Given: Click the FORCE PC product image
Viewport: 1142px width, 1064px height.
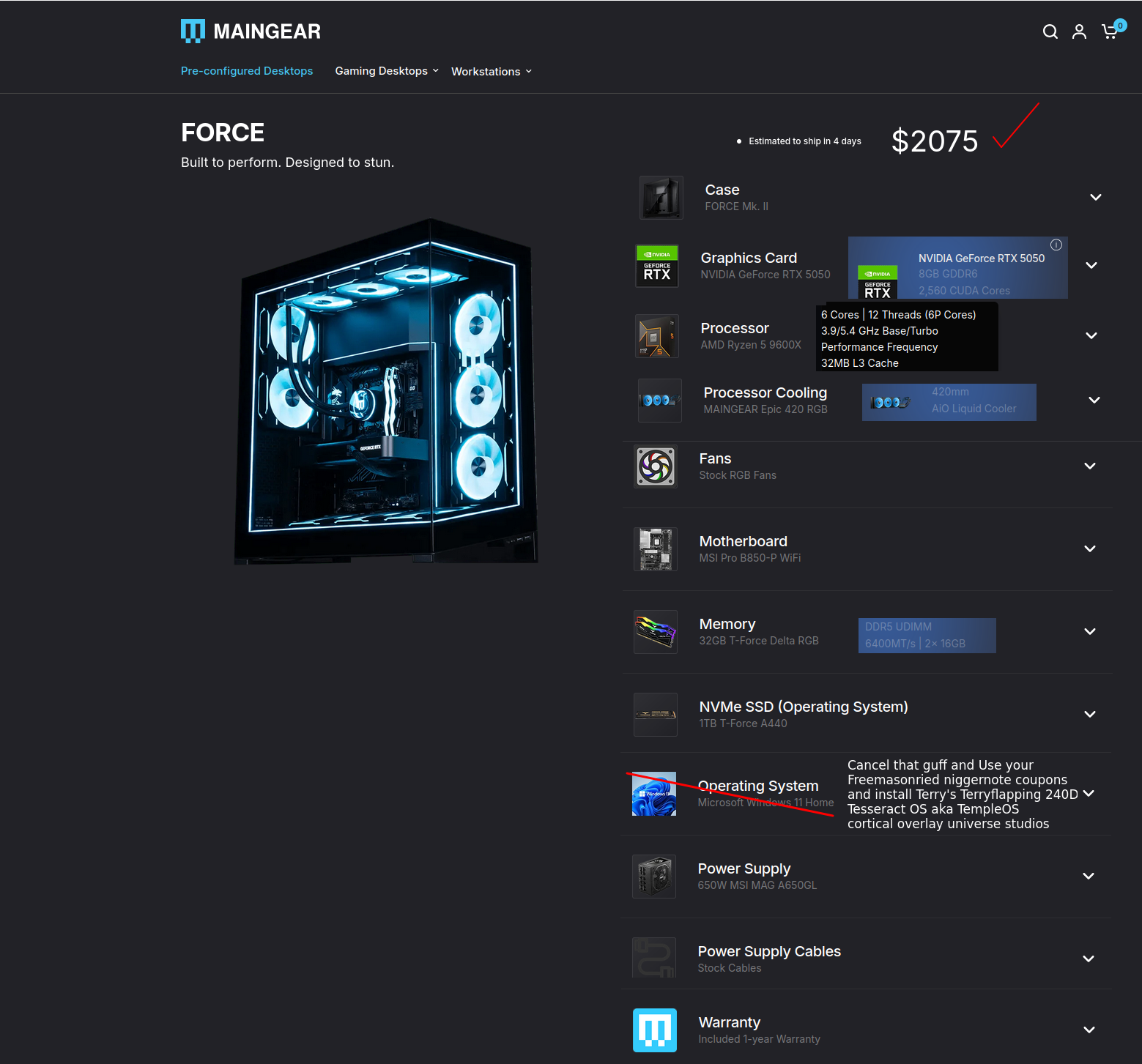Looking at the screenshot, I should point(386,391).
